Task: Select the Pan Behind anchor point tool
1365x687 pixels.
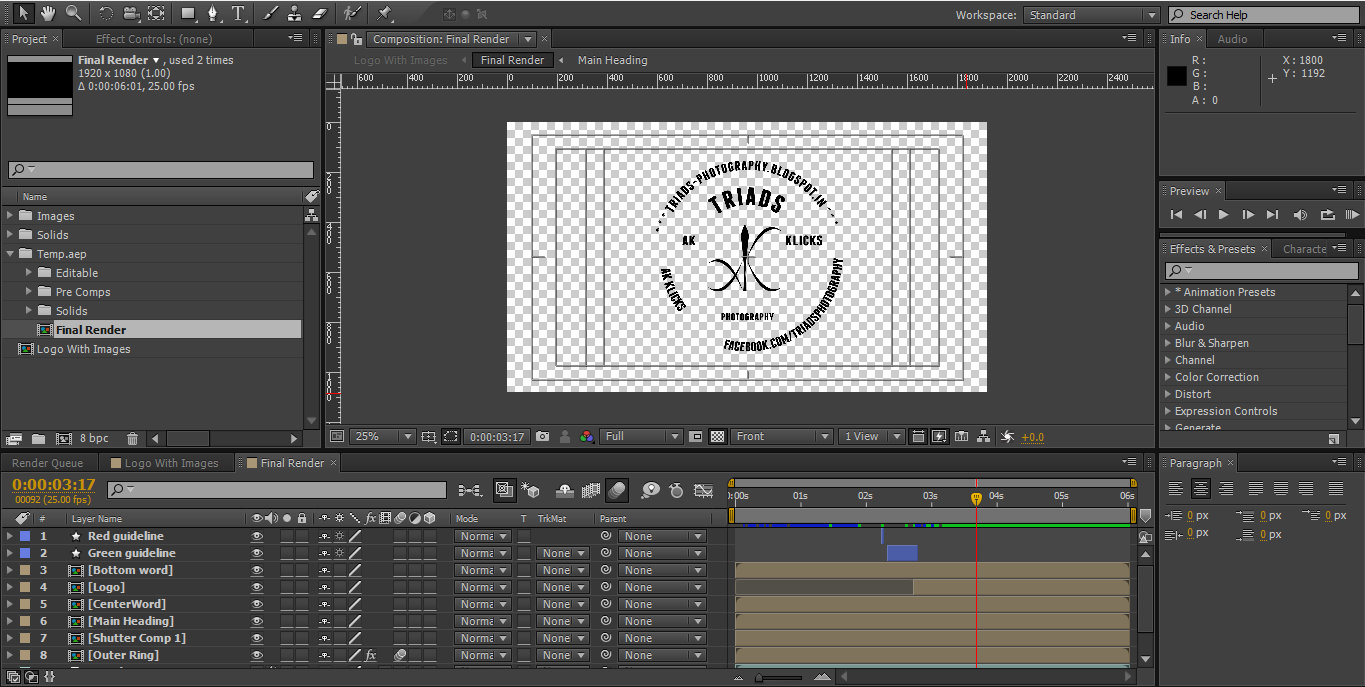Action: click(x=156, y=13)
